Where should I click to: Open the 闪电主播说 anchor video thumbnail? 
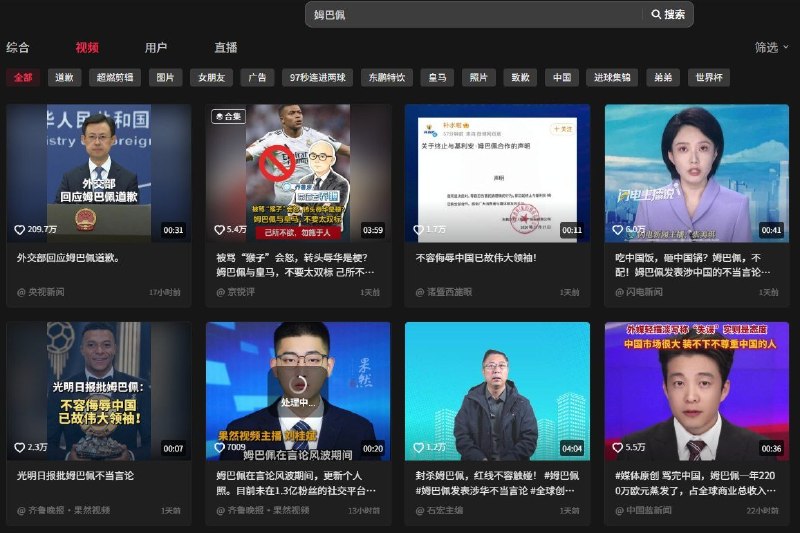[697, 173]
